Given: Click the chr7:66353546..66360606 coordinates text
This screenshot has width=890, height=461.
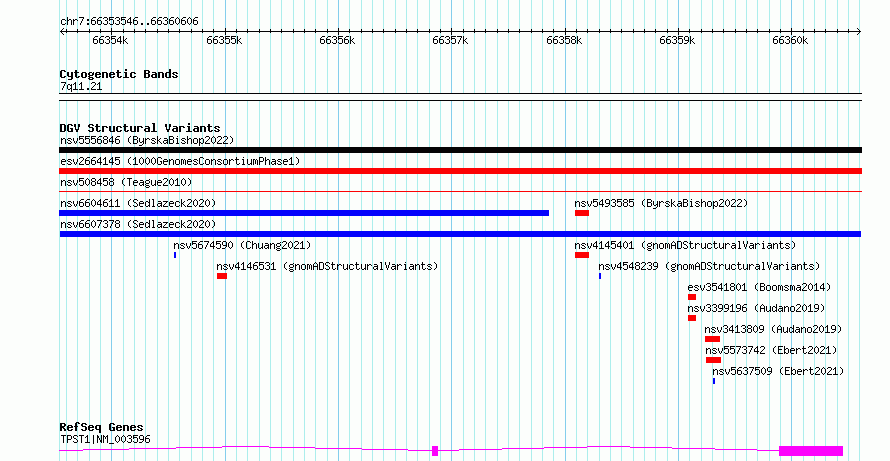Looking at the screenshot, I should pos(129,22).
